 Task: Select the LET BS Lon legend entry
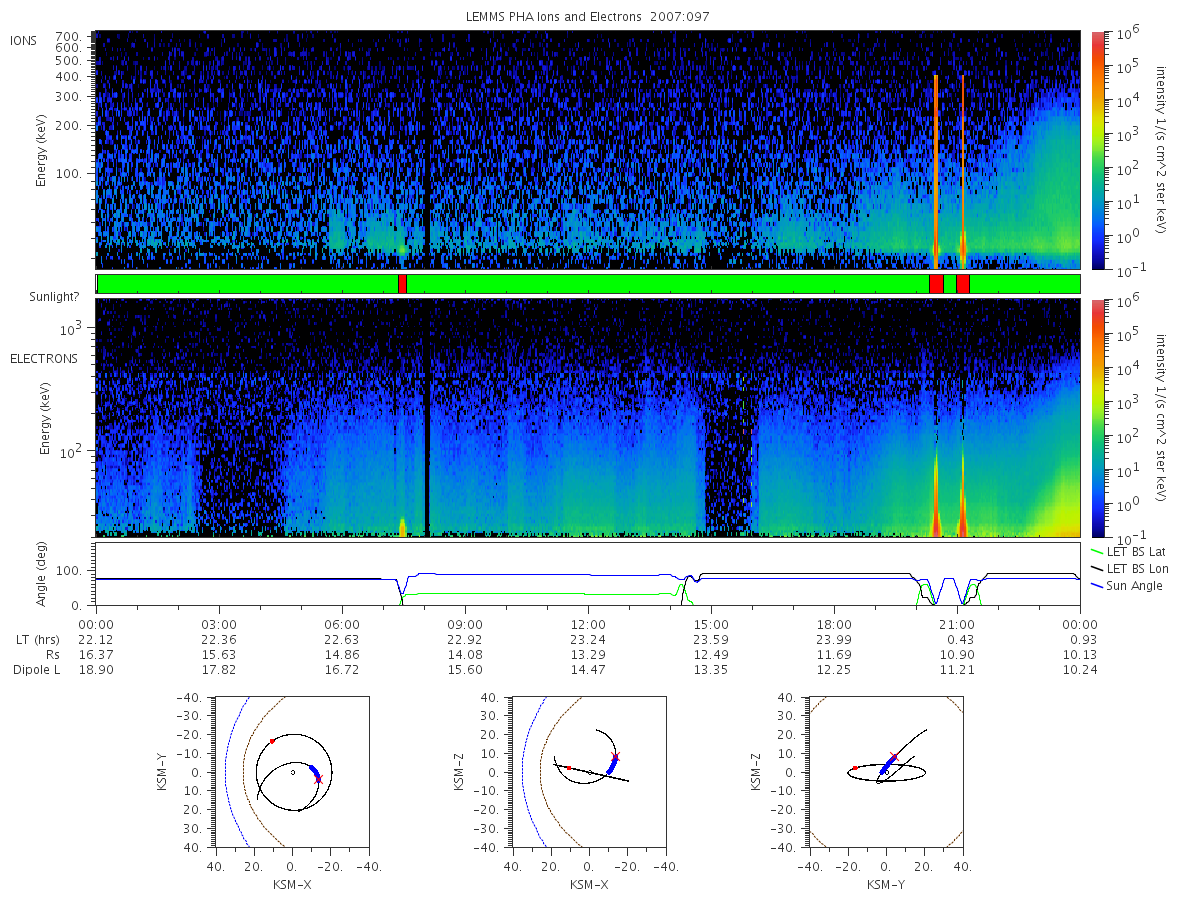[x=1134, y=568]
